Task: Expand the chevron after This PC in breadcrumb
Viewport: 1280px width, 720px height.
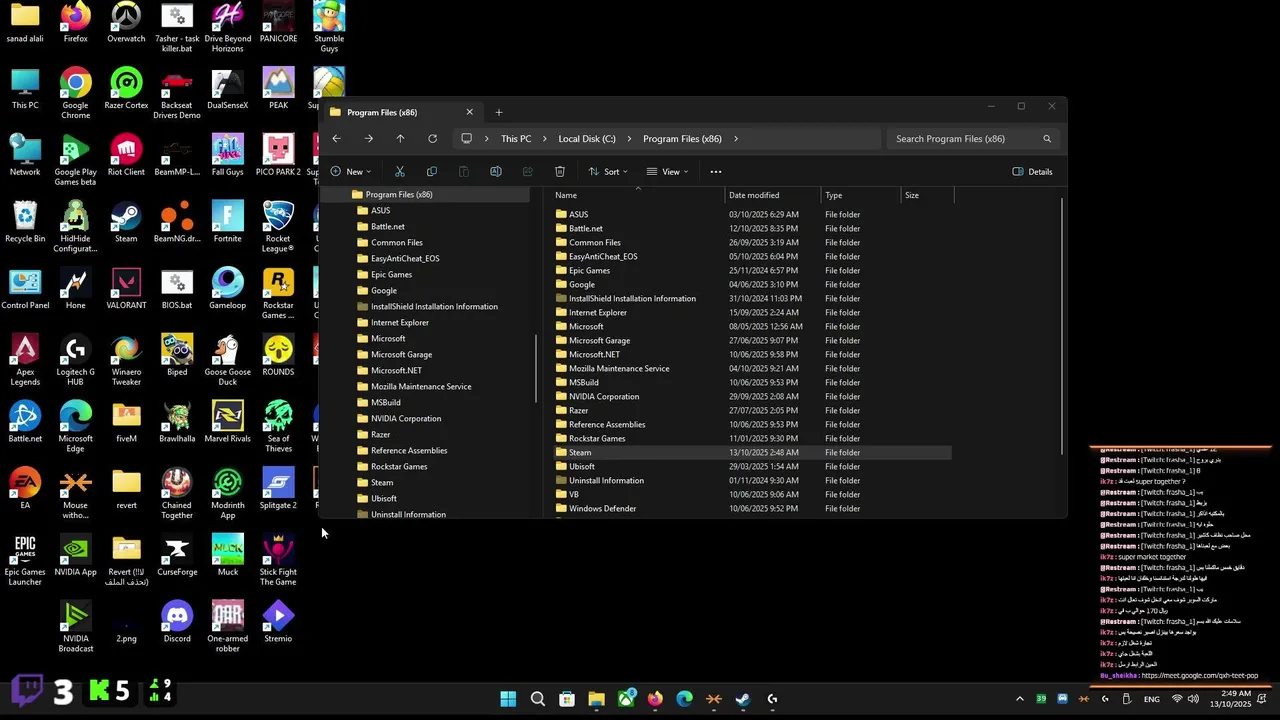Action: pyautogui.click(x=545, y=138)
